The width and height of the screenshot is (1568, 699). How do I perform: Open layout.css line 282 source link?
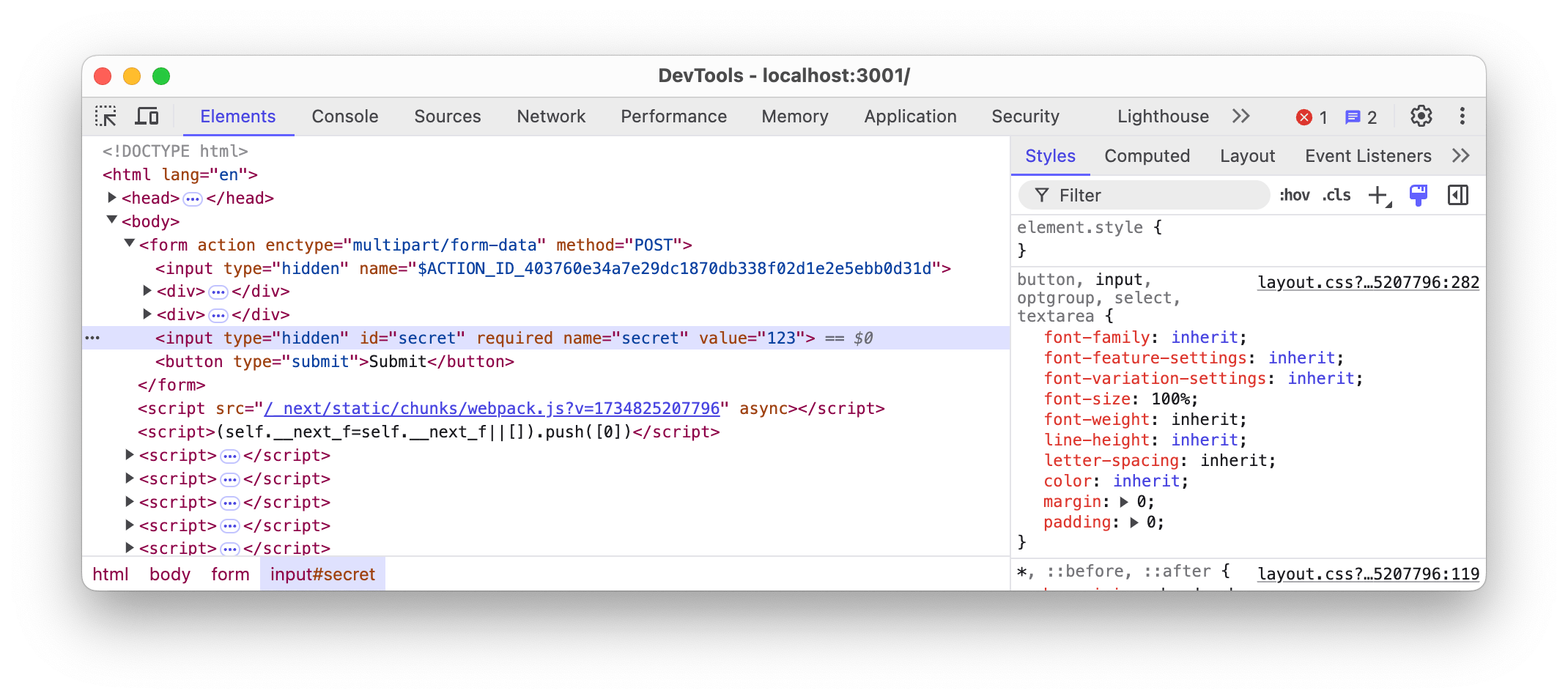(x=1368, y=282)
